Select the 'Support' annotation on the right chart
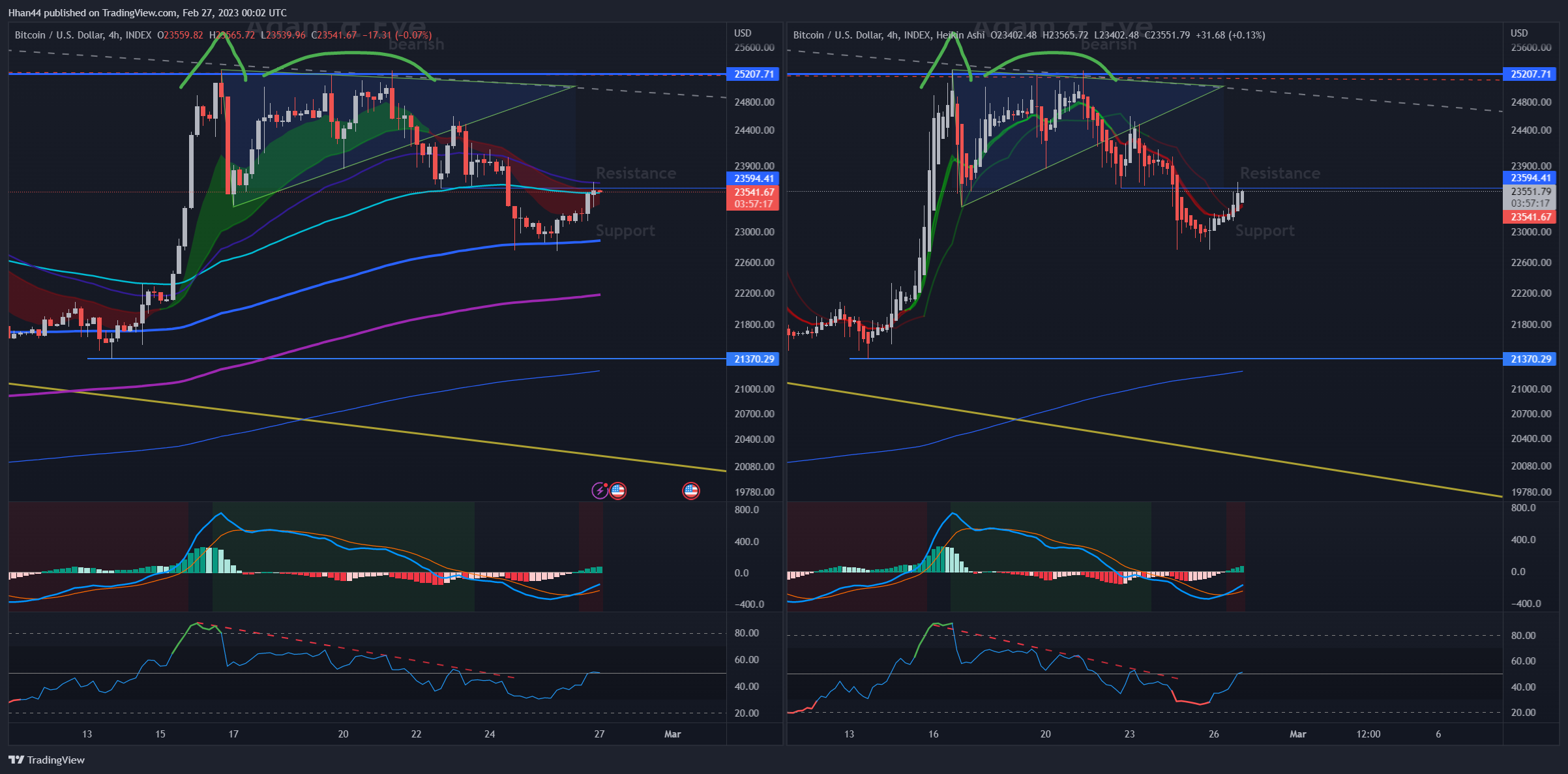 1265,231
